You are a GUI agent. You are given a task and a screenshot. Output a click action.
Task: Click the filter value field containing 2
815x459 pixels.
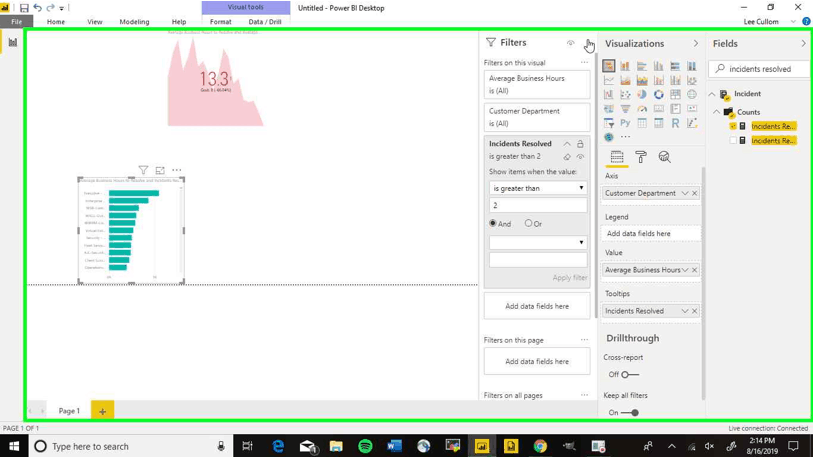coord(538,205)
